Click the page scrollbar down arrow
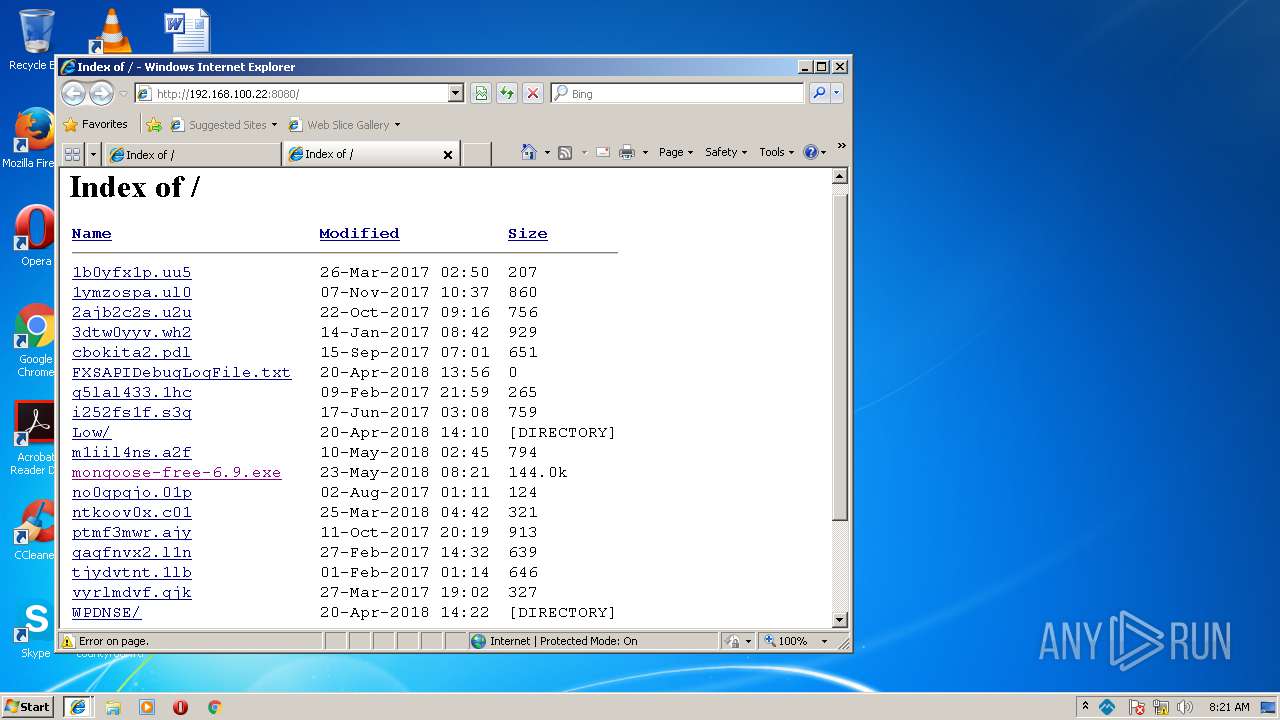The width and height of the screenshot is (1280, 720). point(840,620)
